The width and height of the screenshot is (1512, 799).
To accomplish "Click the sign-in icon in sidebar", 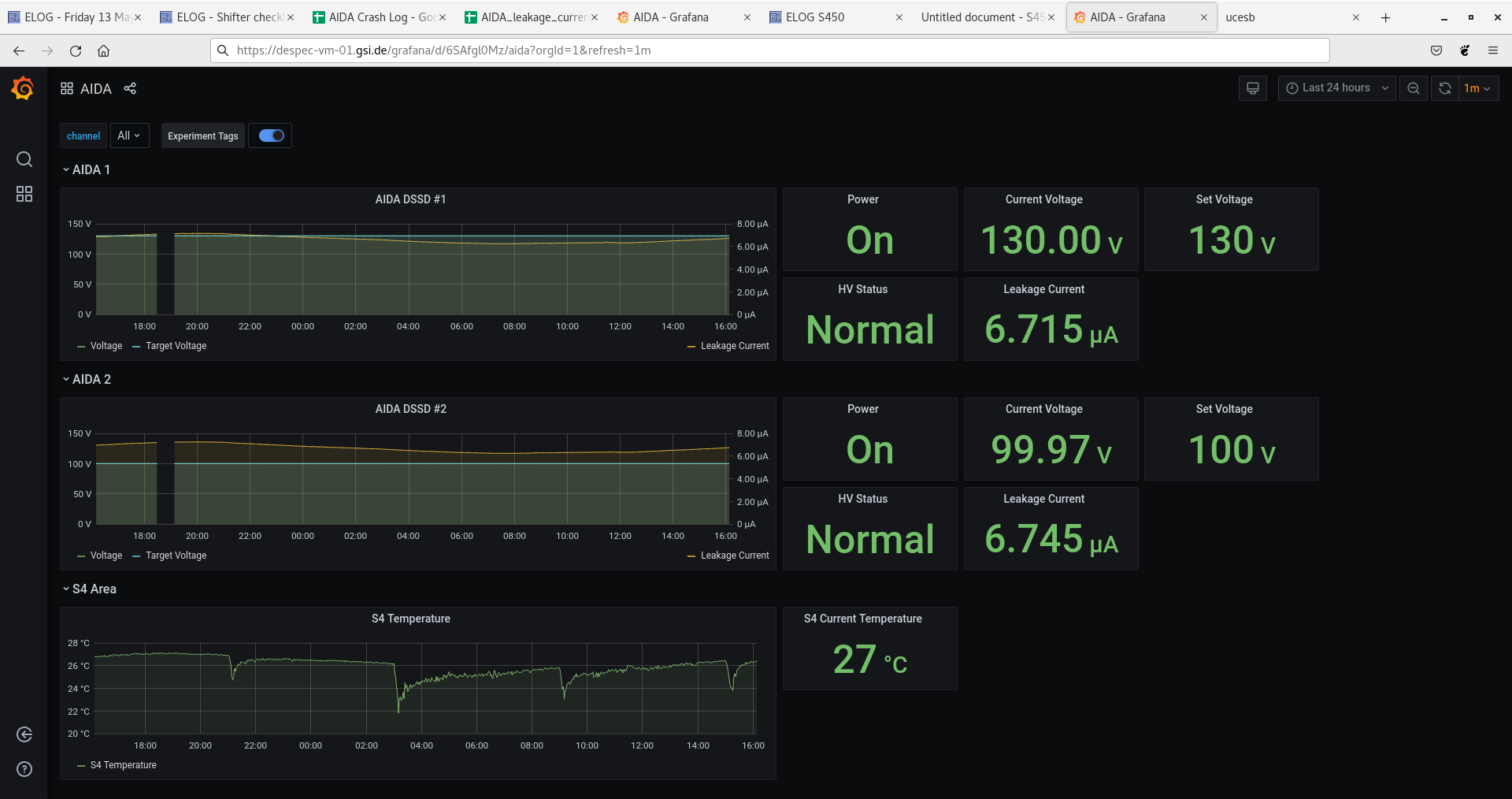I will tap(24, 734).
